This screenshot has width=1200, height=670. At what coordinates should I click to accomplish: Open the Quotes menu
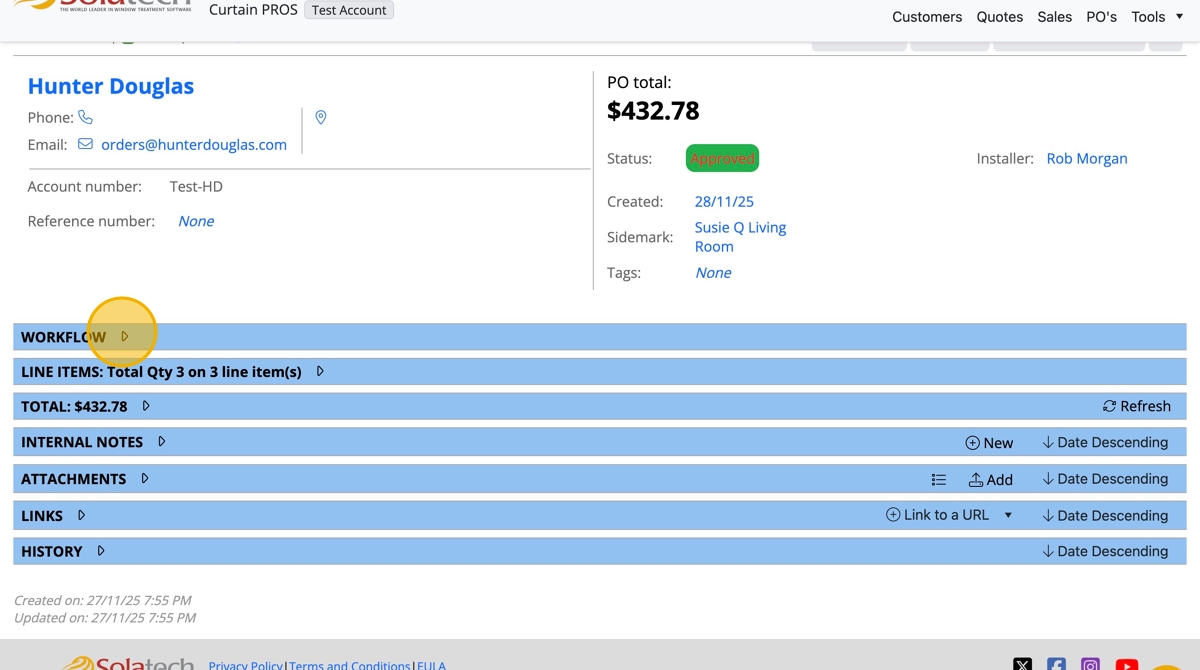pos(1000,16)
